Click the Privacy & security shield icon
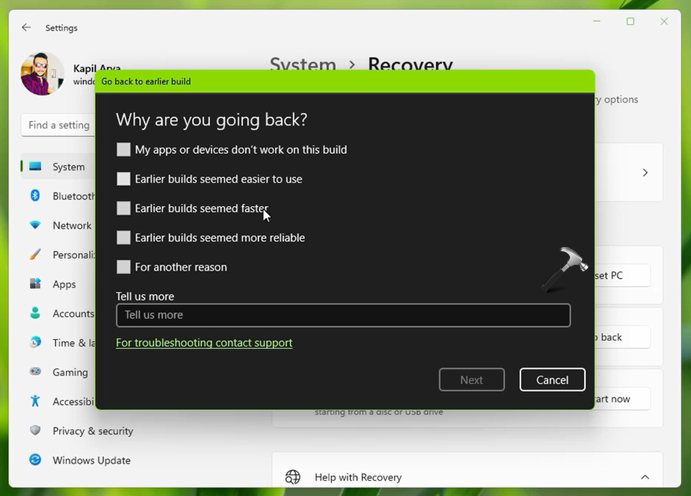The height and width of the screenshot is (496, 691). click(35, 431)
